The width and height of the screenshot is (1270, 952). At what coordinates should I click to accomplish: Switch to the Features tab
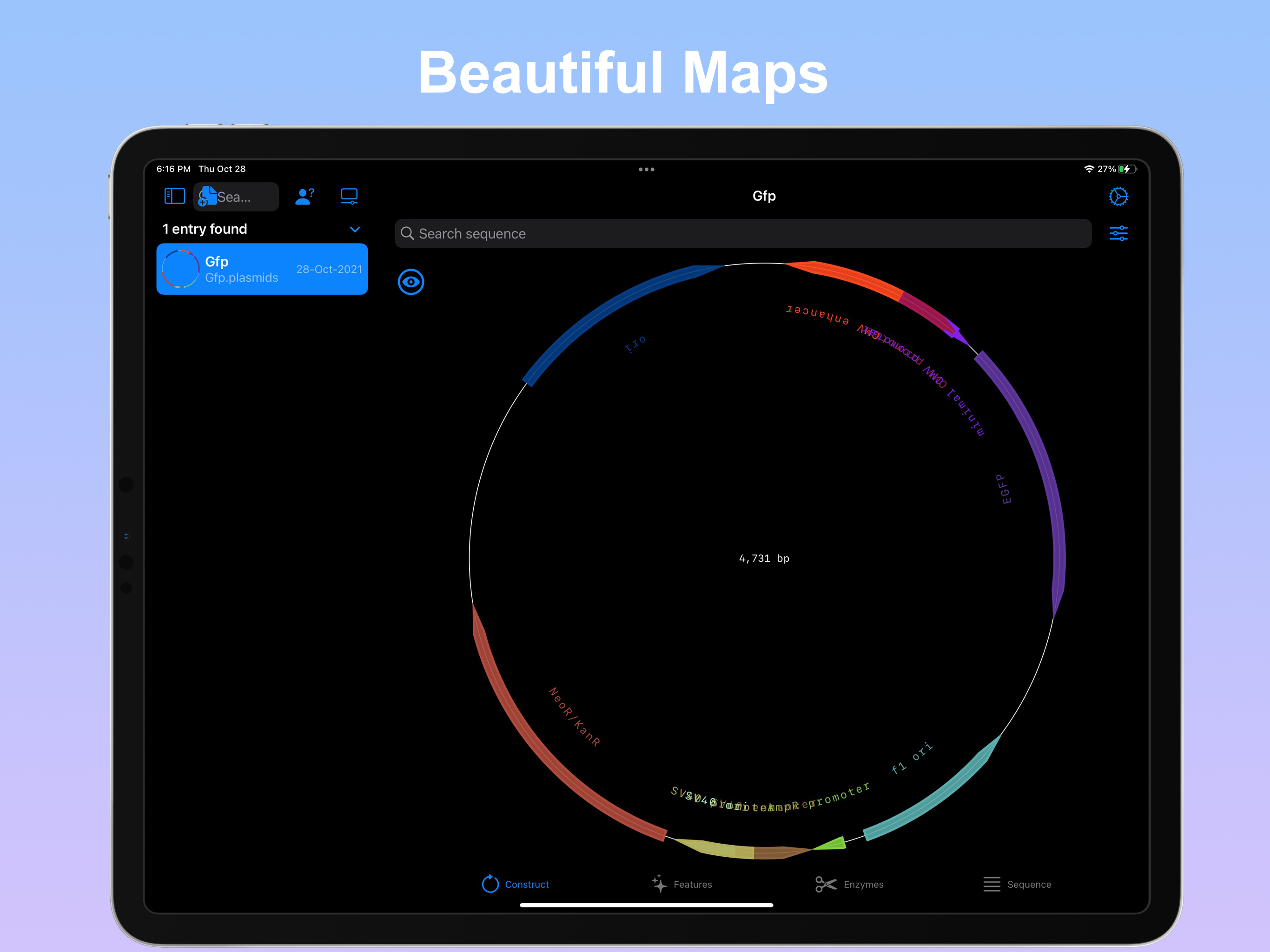tap(681, 884)
